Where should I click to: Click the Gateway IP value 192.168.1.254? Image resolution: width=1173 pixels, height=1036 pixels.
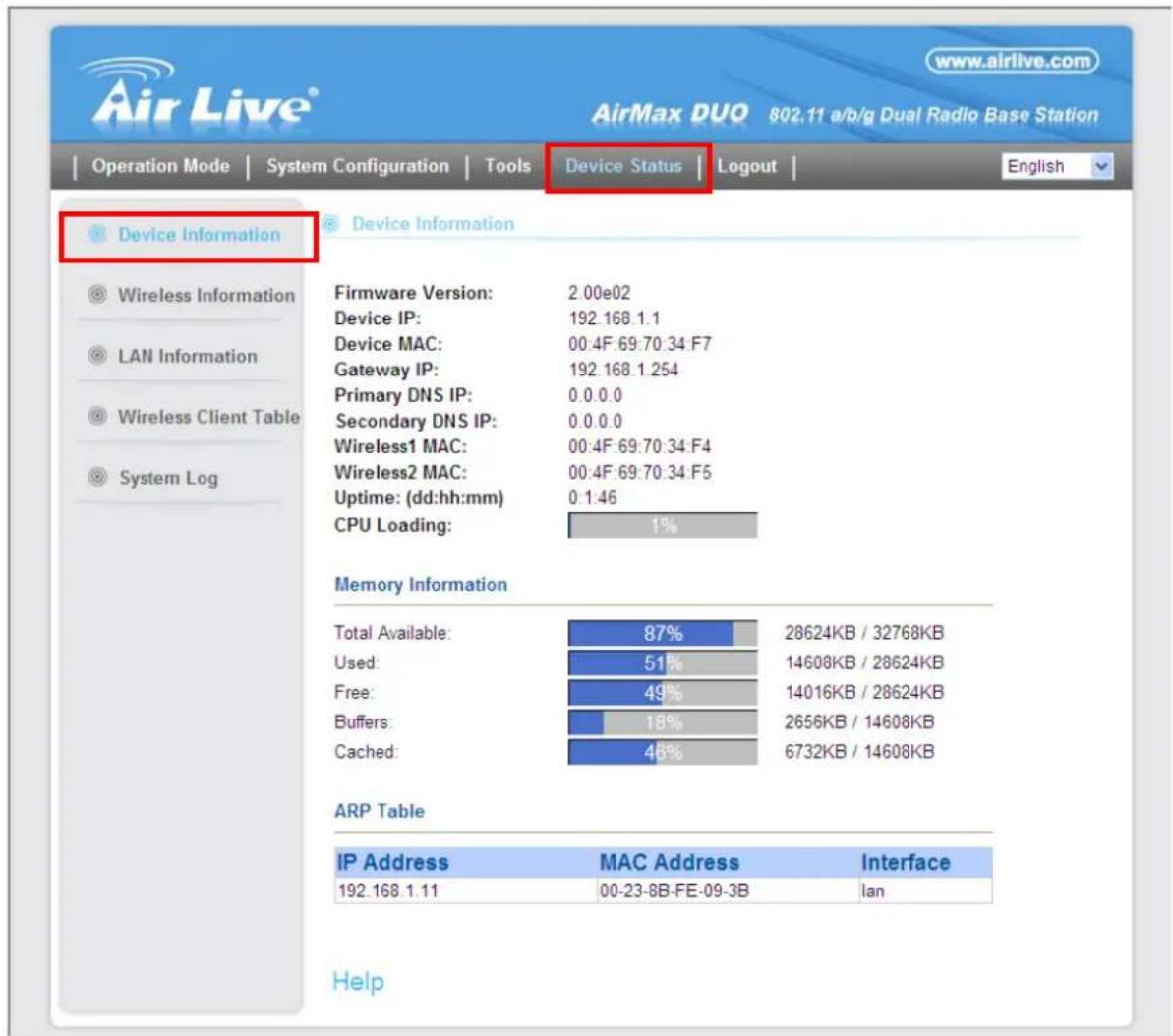[x=623, y=370]
